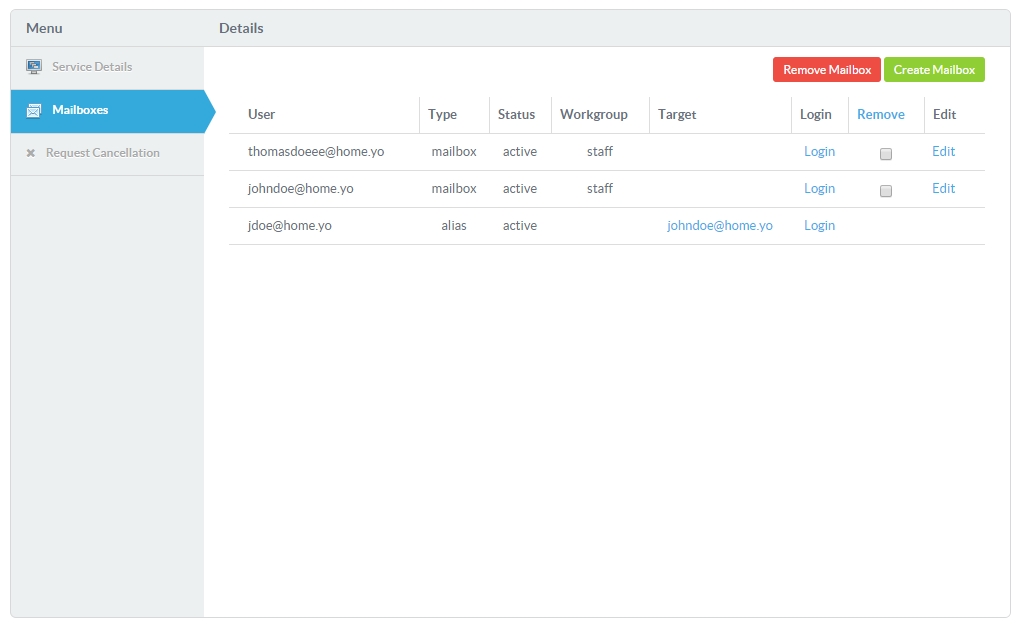Click the Request Cancellation X icon

(x=31, y=153)
